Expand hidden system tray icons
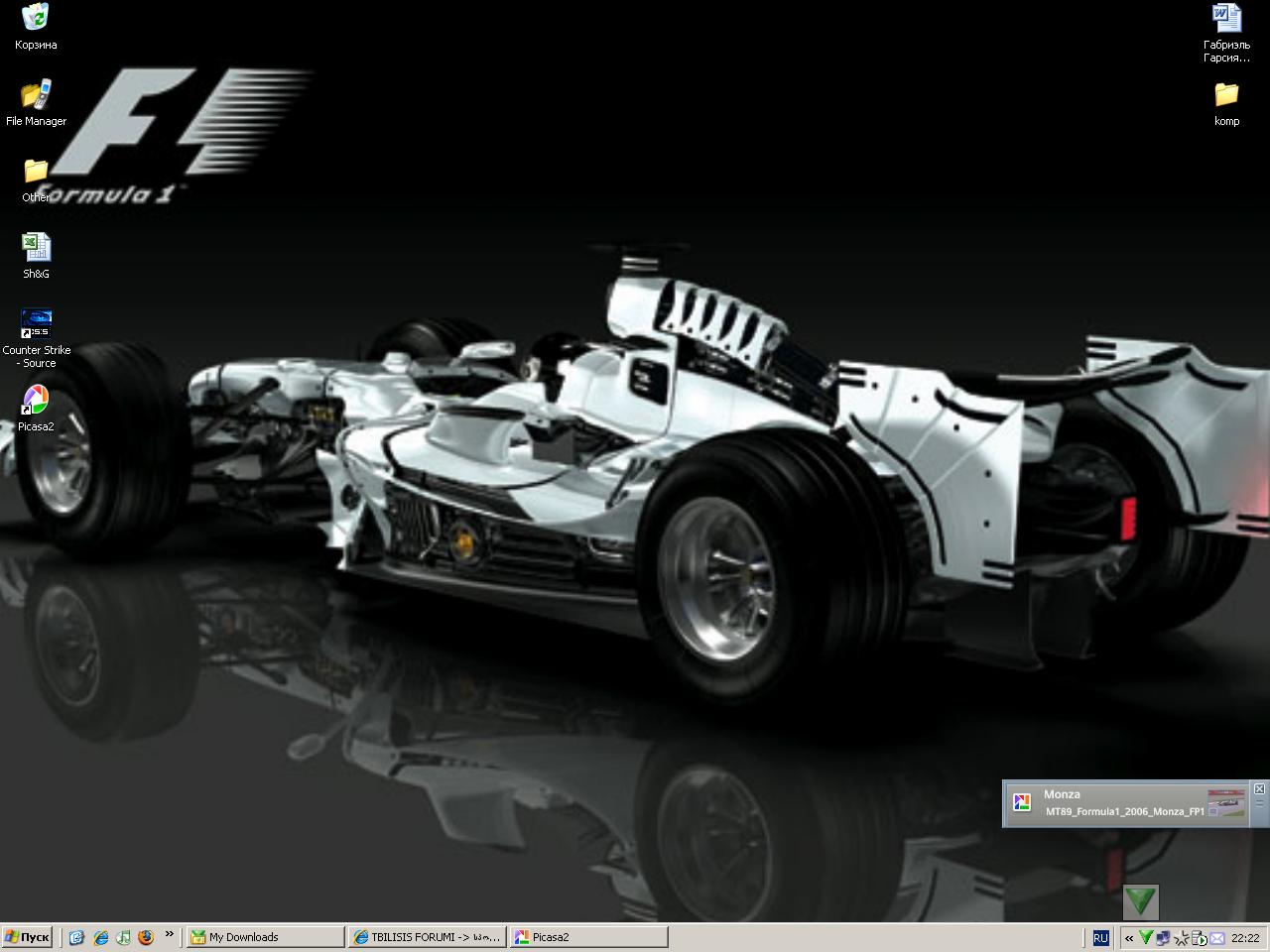The height and width of the screenshot is (952, 1270). pos(1129,938)
